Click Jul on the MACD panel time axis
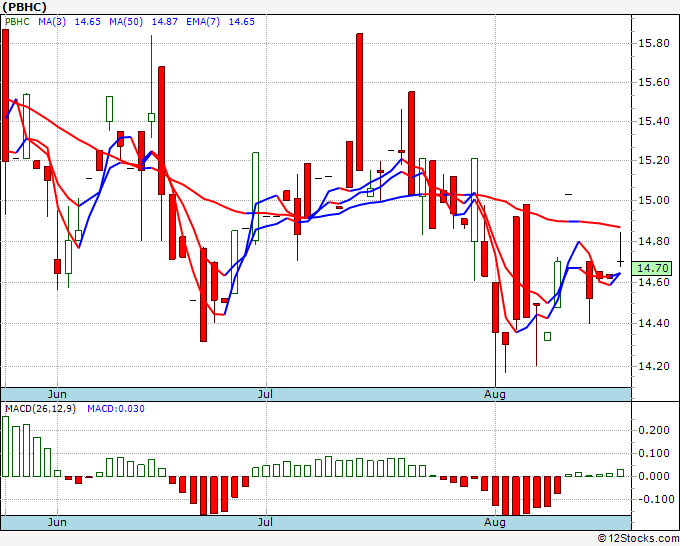 (265, 522)
